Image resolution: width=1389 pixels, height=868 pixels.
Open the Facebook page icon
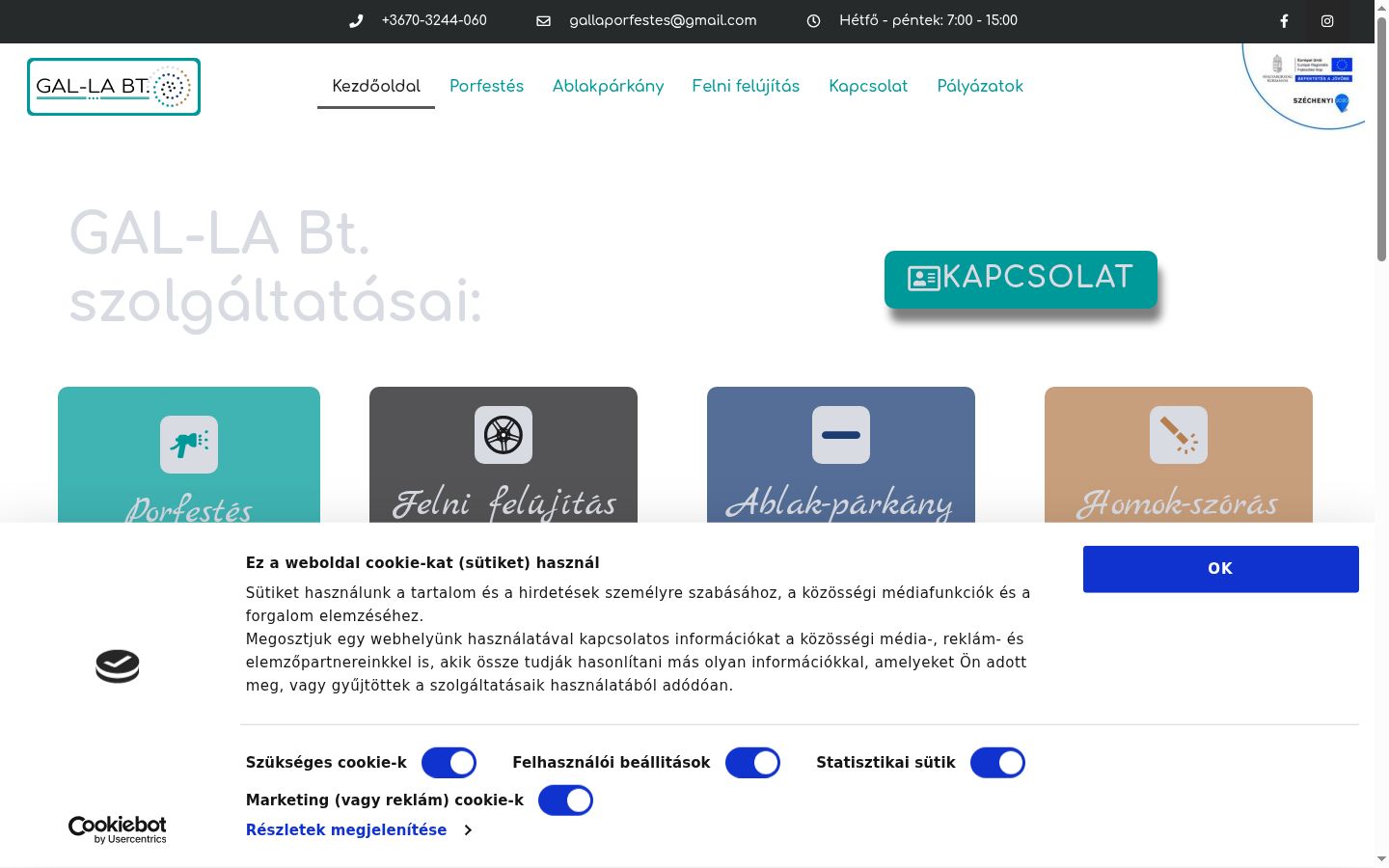click(x=1284, y=21)
